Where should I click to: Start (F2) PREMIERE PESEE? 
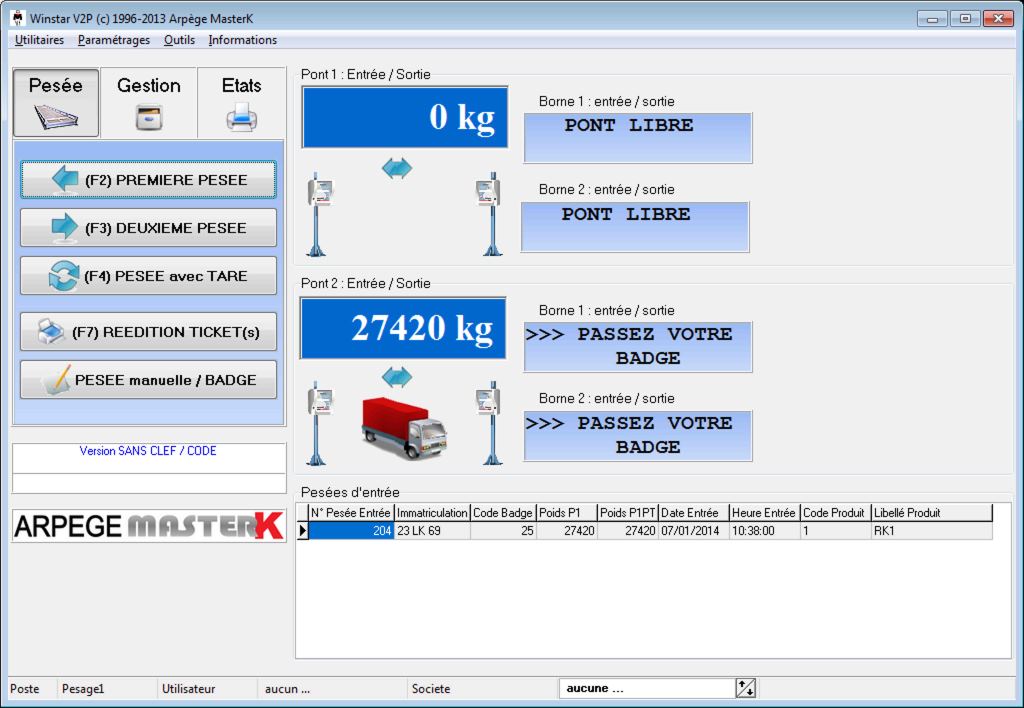(x=148, y=180)
